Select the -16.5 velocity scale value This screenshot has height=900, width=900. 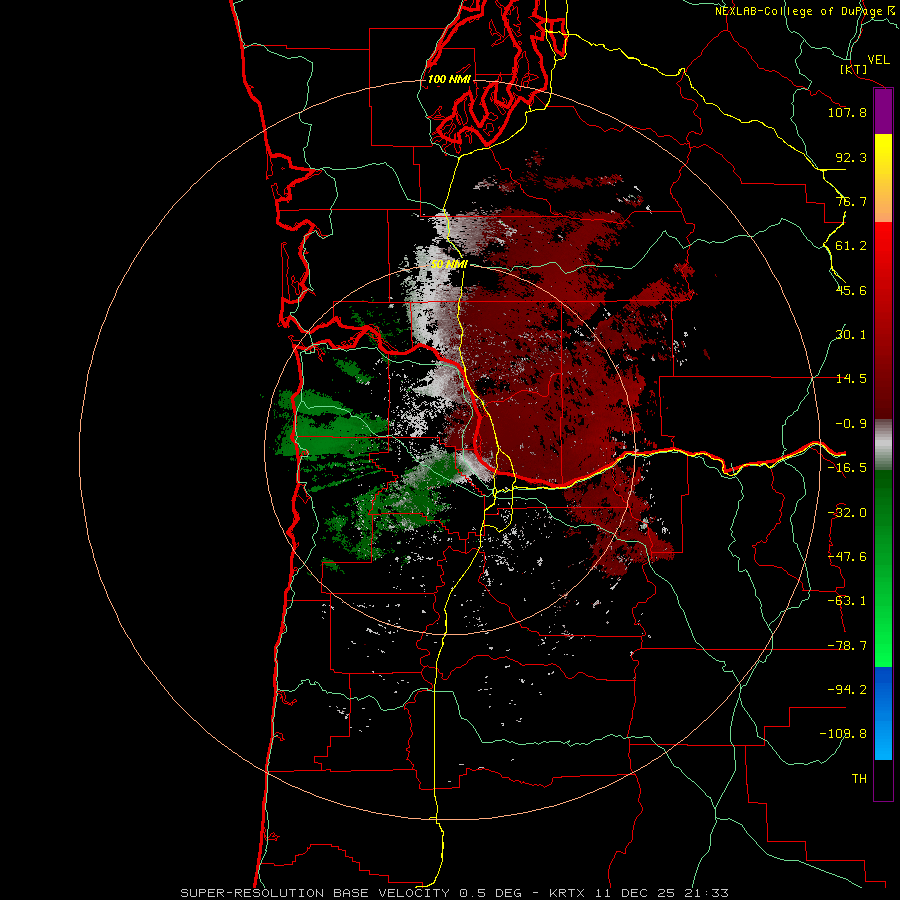[847, 468]
